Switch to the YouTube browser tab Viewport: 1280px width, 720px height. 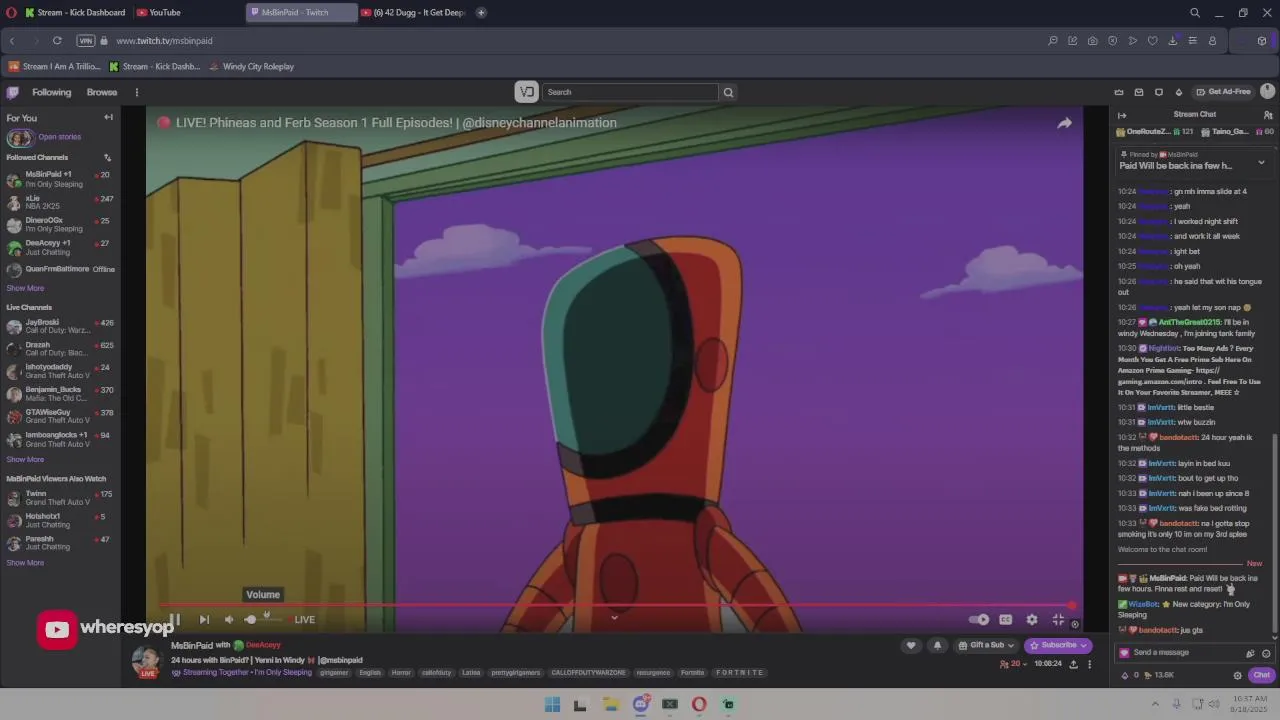point(186,13)
